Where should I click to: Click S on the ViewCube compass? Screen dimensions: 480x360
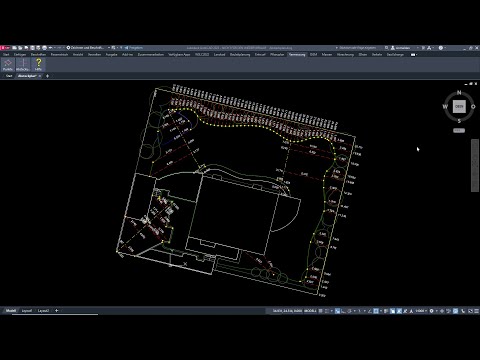pos(459,121)
